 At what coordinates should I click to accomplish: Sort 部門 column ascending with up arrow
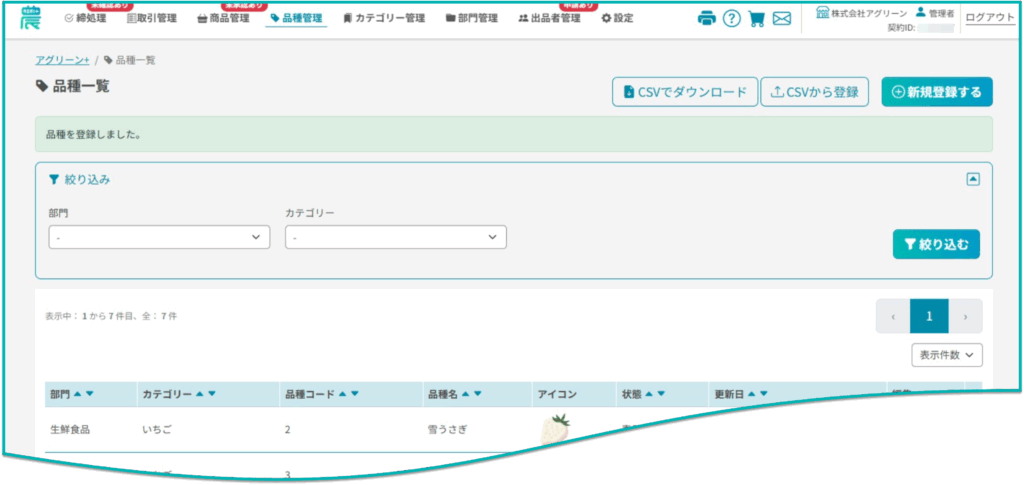(77, 394)
